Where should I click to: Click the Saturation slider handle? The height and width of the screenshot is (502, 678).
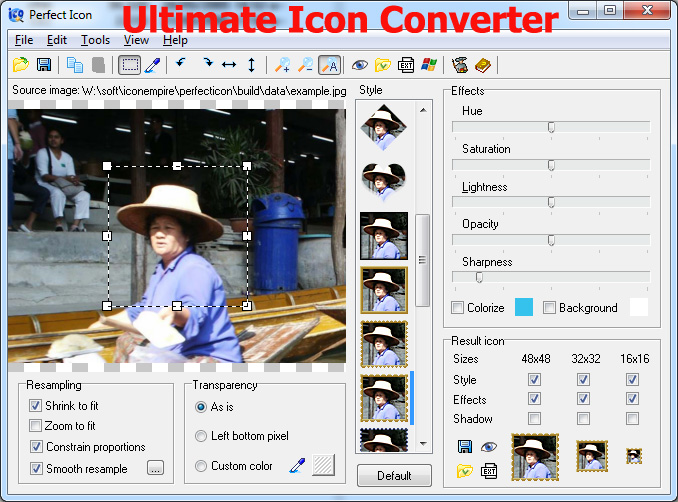551,165
